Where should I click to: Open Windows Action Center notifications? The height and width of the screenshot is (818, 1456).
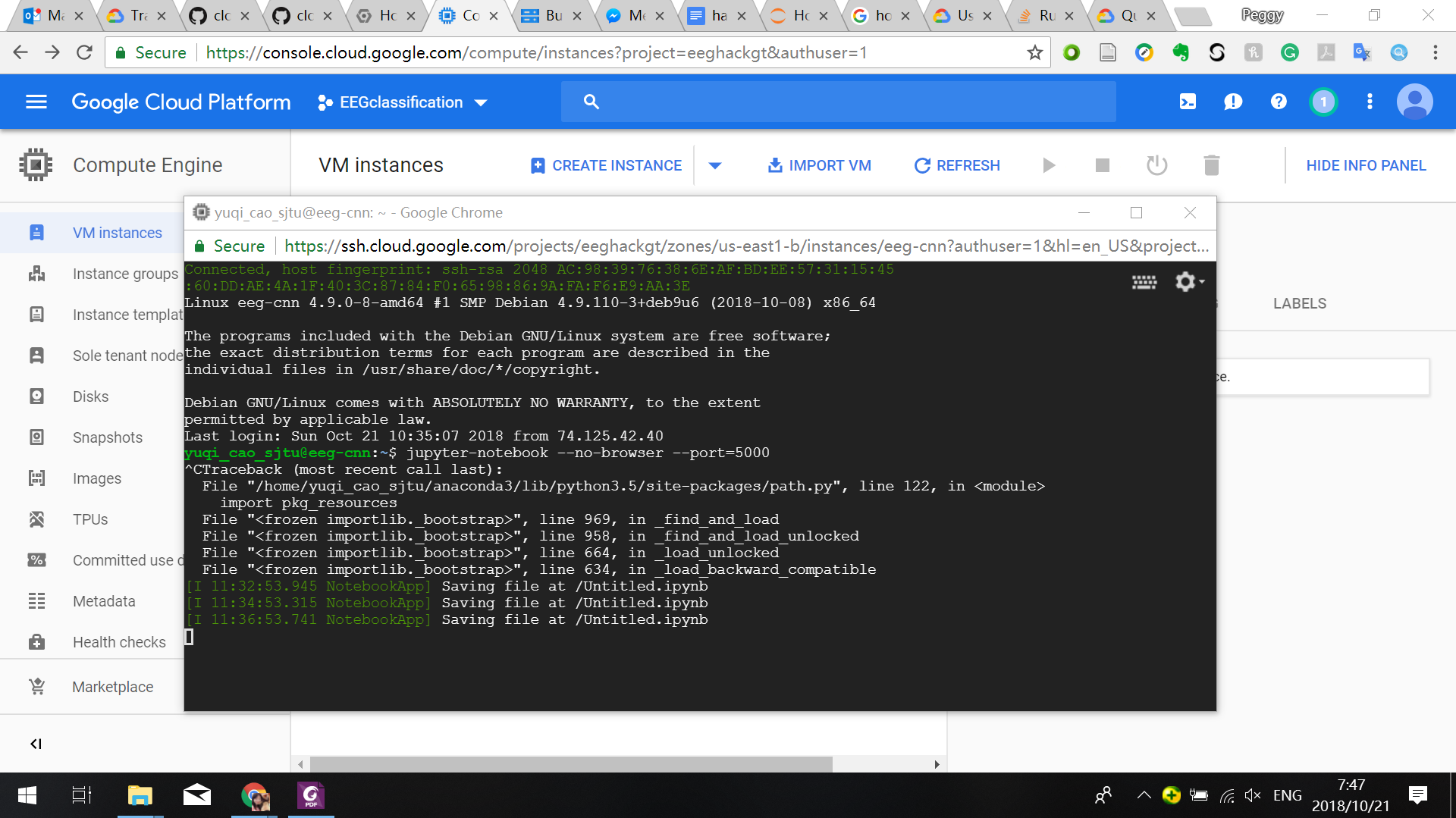pos(1417,795)
